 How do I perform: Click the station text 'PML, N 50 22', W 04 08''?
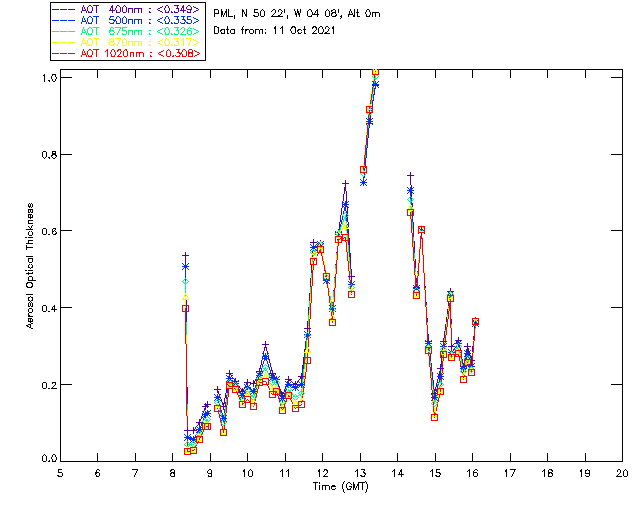pos(278,13)
